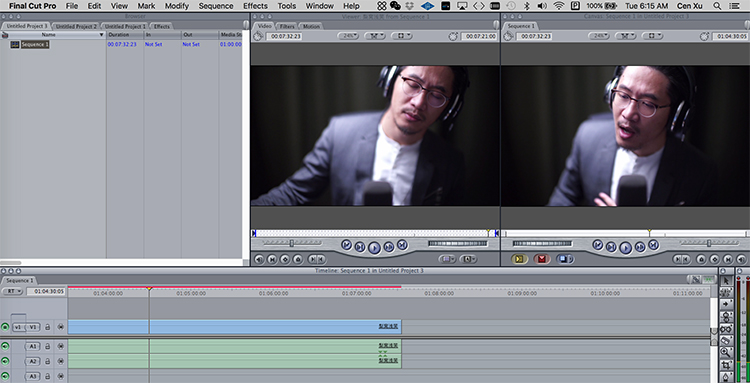Click the red Overwrite edit button in Canvas
Screen dimensions: 750x383
click(x=542, y=259)
